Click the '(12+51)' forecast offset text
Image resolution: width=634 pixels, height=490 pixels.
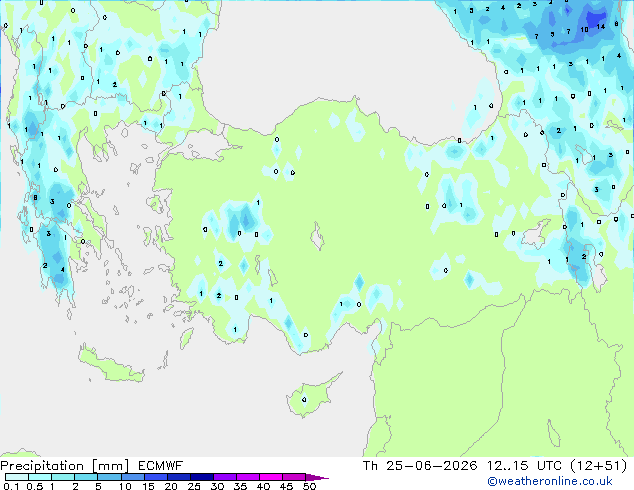599,466
